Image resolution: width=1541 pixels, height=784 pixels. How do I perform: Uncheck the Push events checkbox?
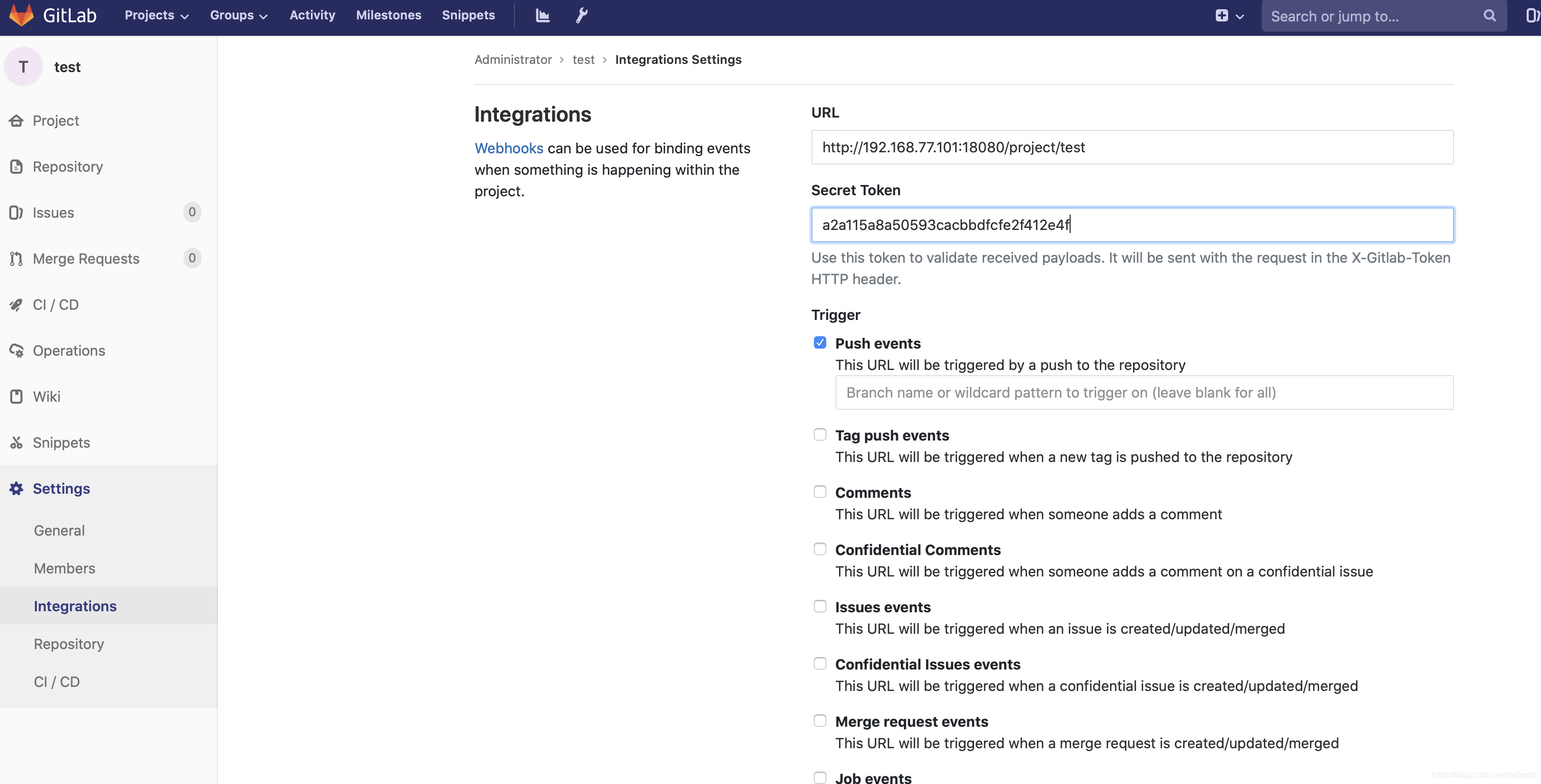pyautogui.click(x=820, y=342)
